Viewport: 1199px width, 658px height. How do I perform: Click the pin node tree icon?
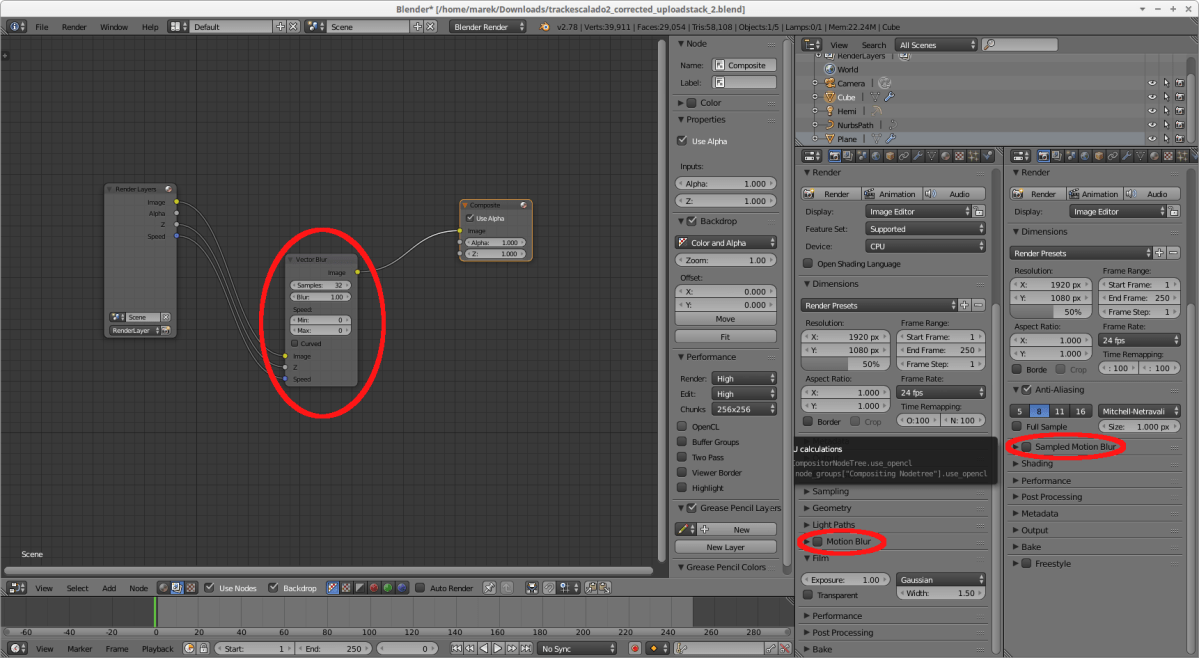489,588
